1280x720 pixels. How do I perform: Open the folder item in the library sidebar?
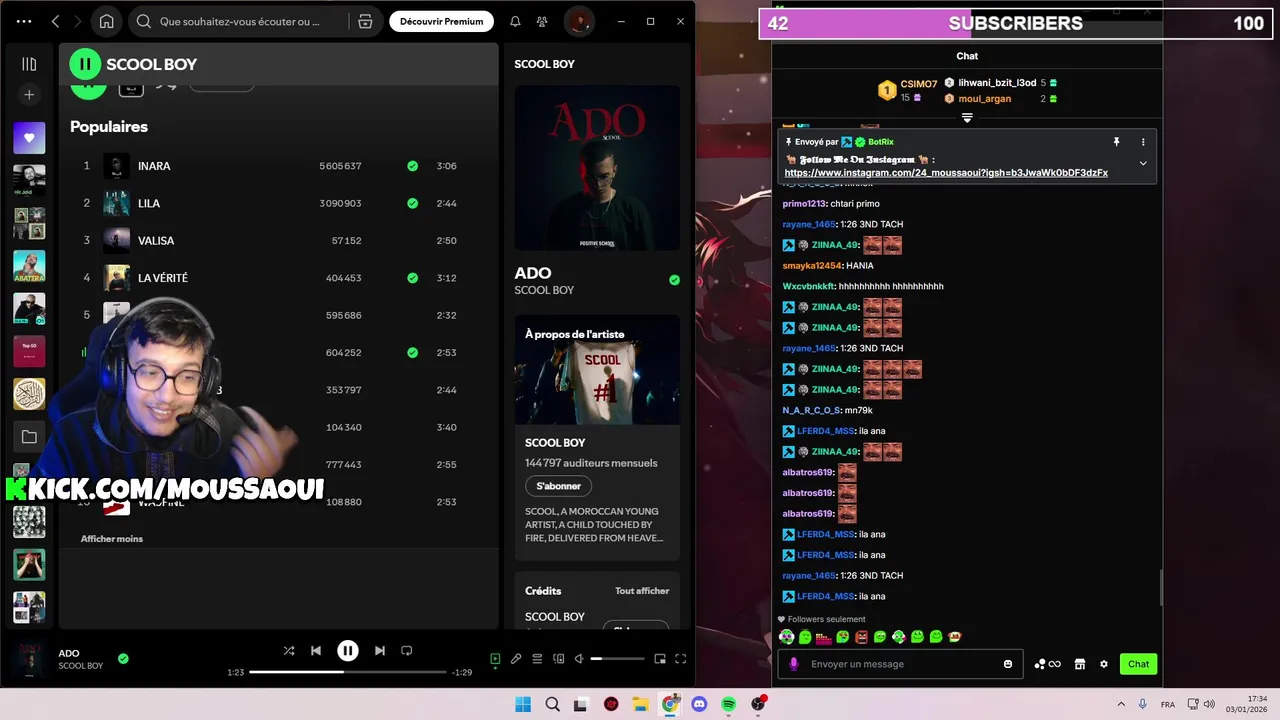point(29,437)
